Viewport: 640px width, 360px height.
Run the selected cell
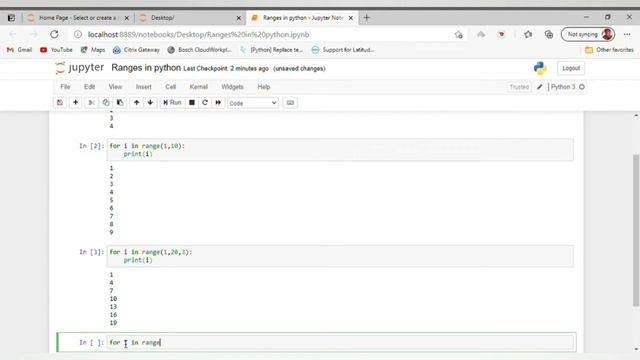tap(172, 103)
